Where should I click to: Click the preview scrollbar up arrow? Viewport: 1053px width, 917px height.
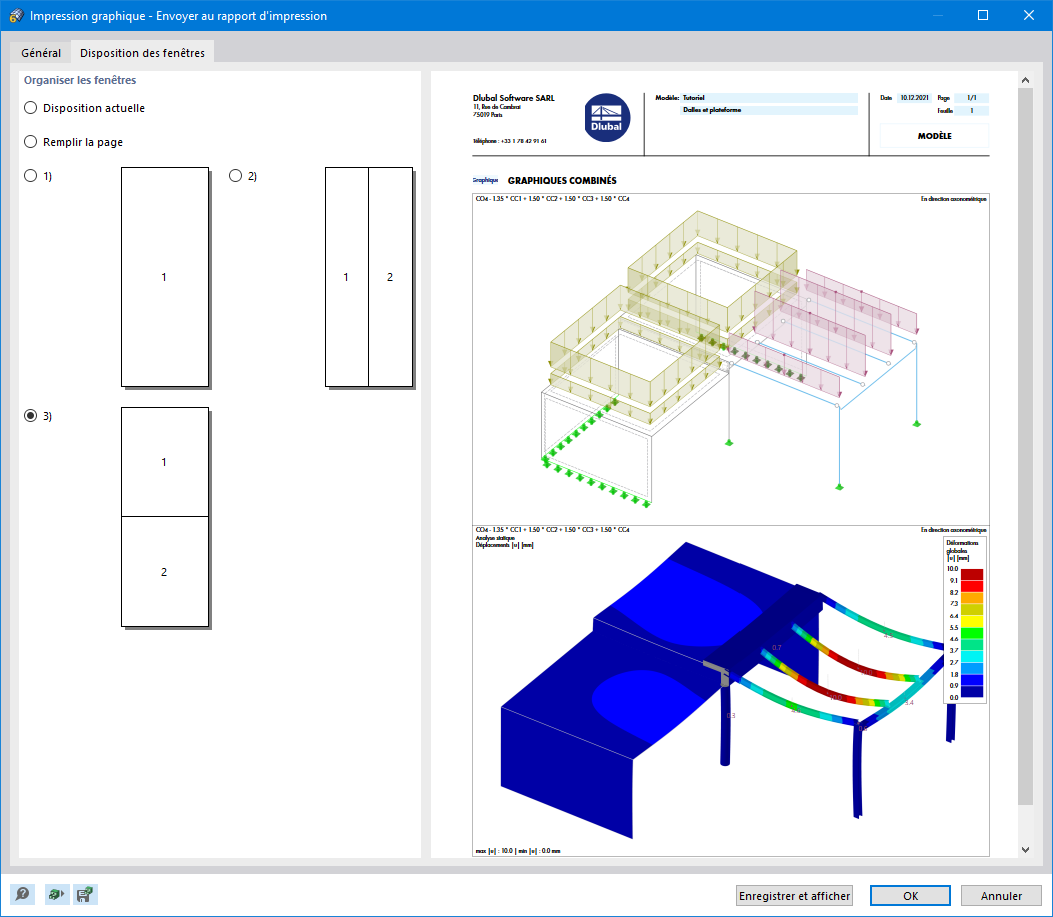pyautogui.click(x=1025, y=80)
